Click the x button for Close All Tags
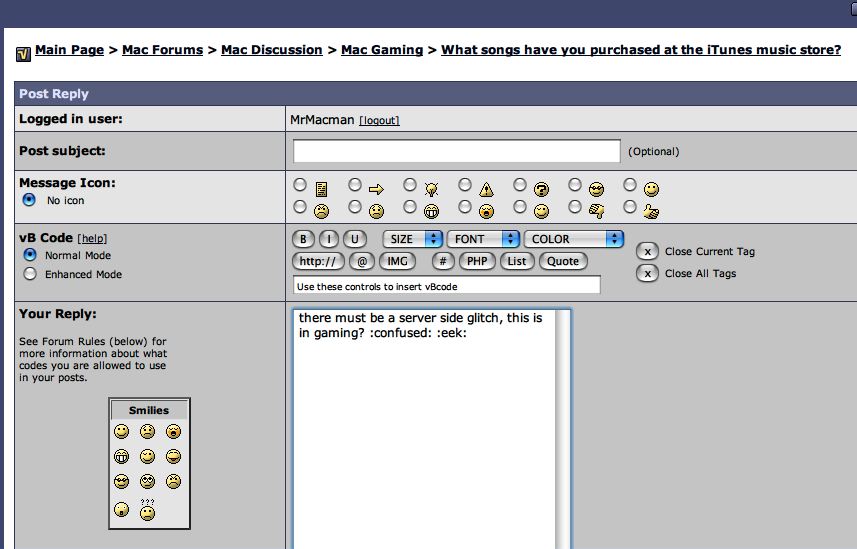The width and height of the screenshot is (857, 549). (647, 273)
